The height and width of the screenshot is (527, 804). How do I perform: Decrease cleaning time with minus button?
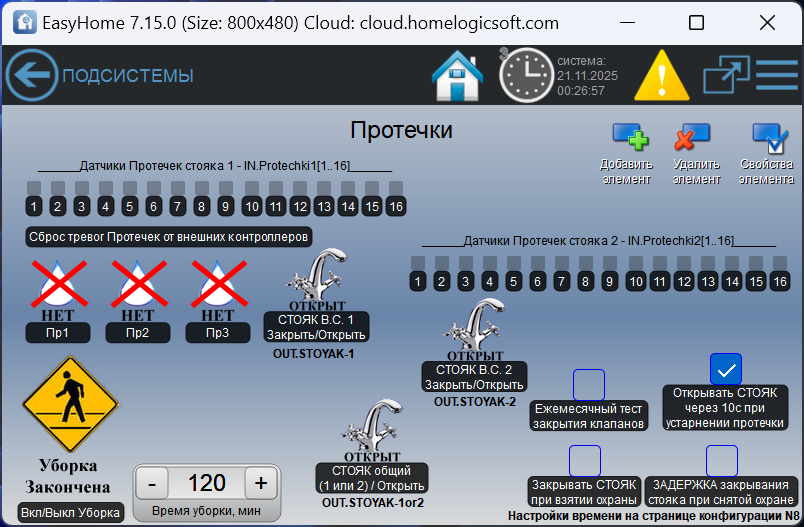click(152, 483)
